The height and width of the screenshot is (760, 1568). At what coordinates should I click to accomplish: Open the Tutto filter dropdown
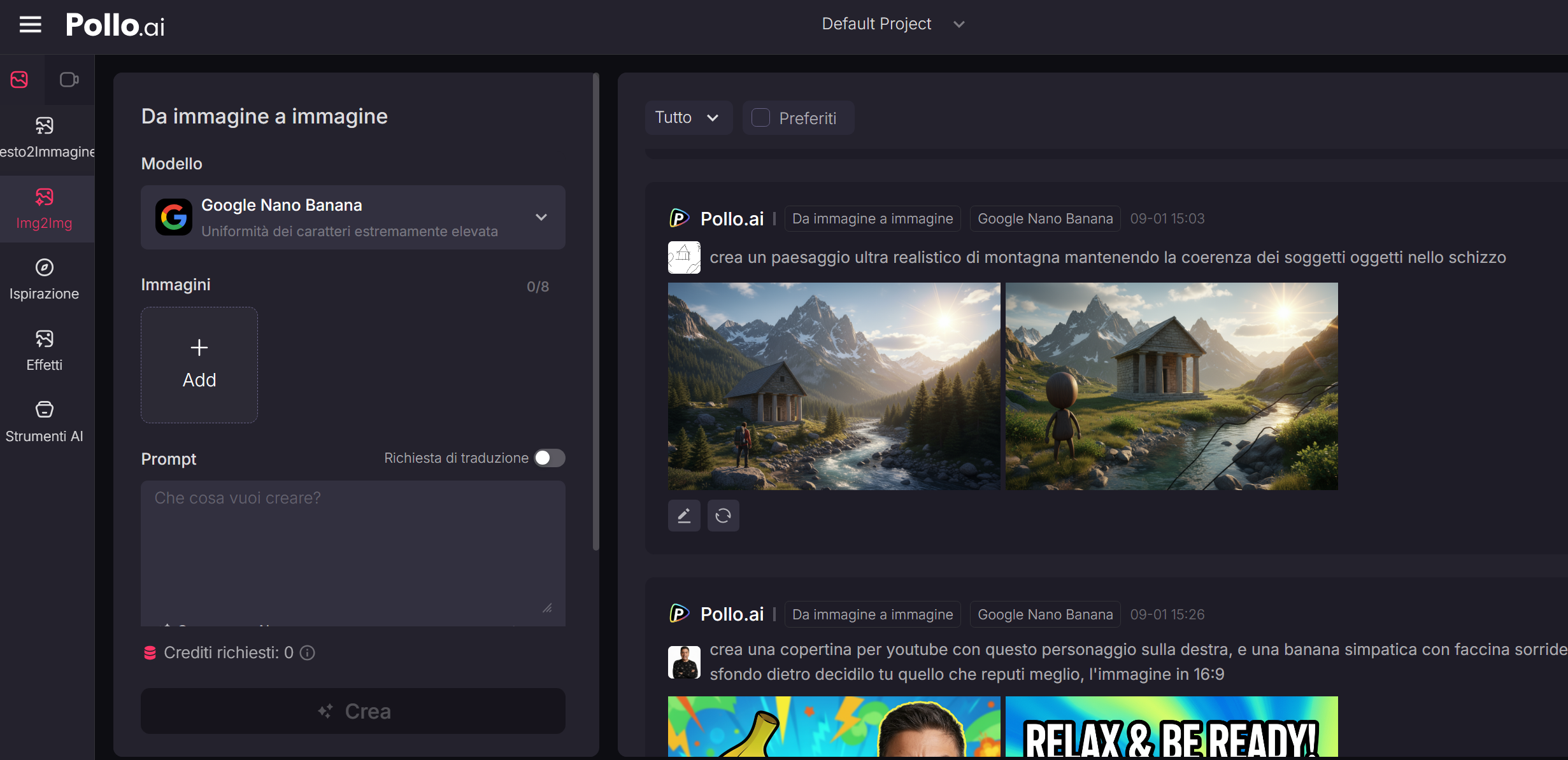tap(688, 118)
